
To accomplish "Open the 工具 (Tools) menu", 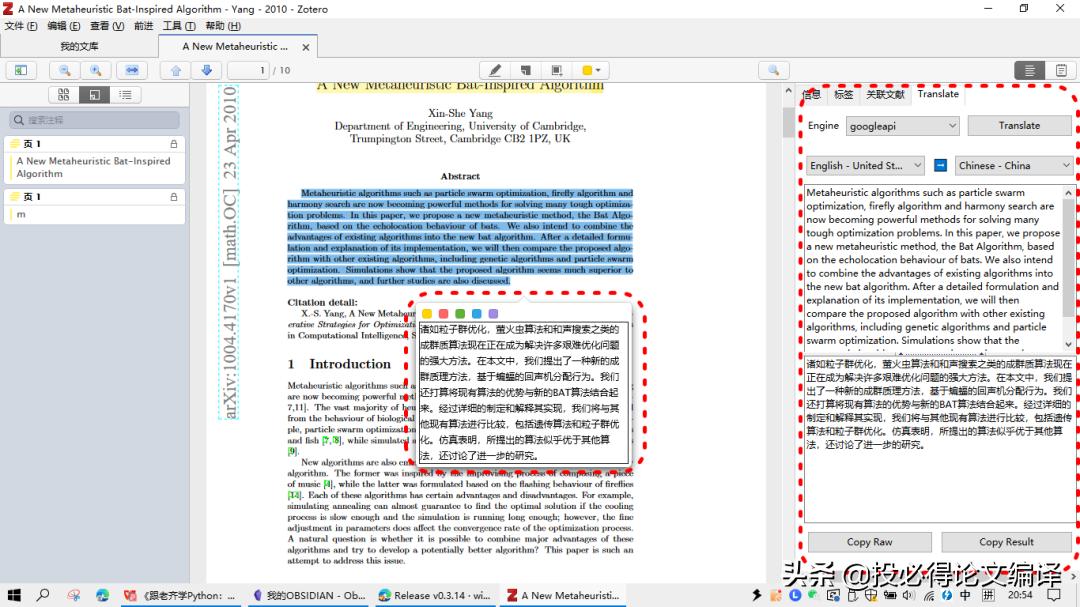I will (178, 25).
